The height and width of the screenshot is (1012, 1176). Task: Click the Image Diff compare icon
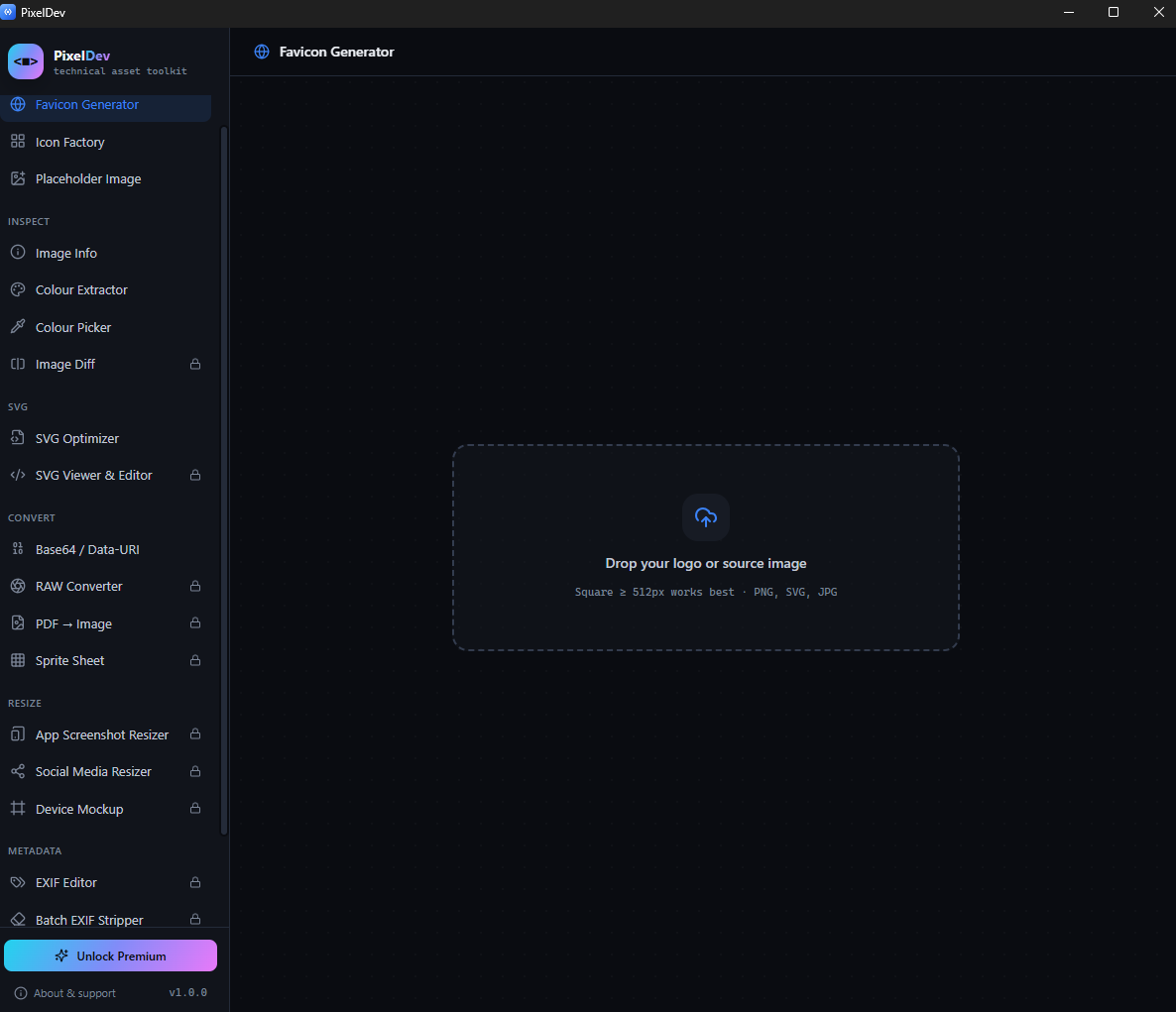coord(18,364)
